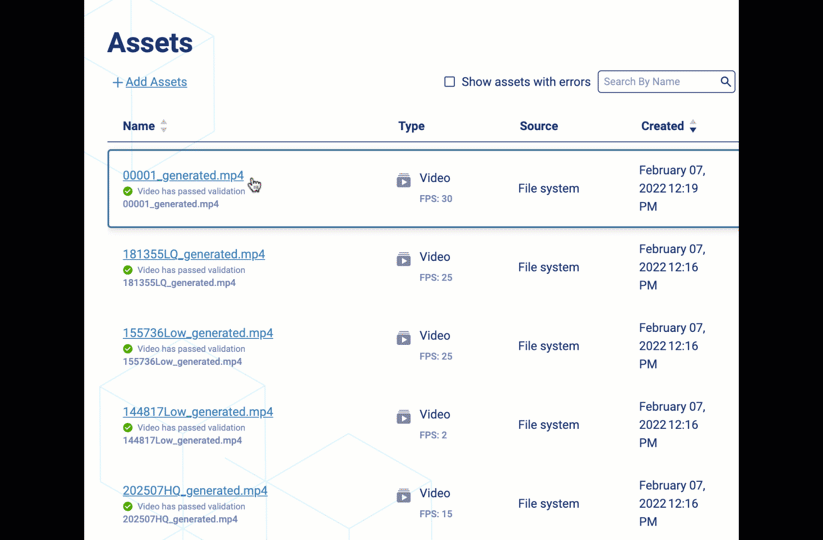Screen dimensions: 823x540
Task: Click the Assets page heading
Action: (150, 43)
